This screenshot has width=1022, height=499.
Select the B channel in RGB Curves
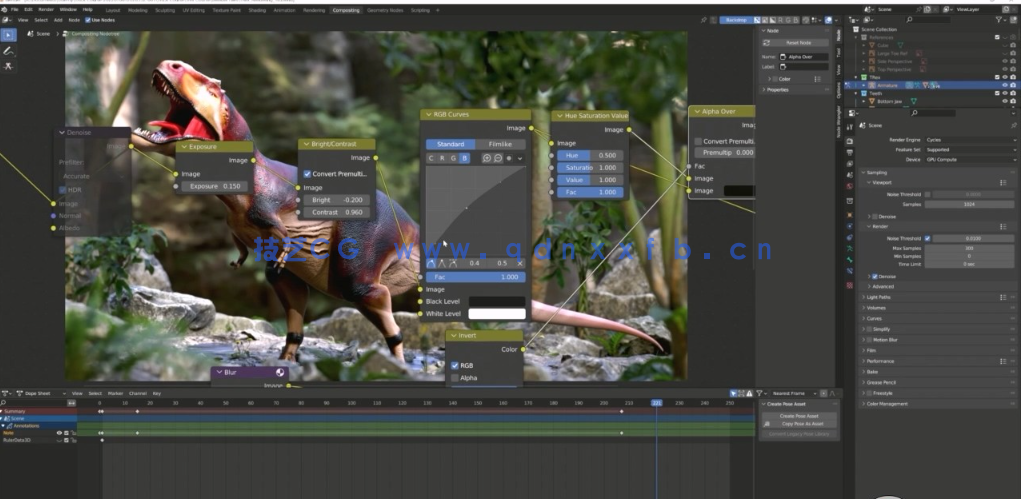point(464,158)
